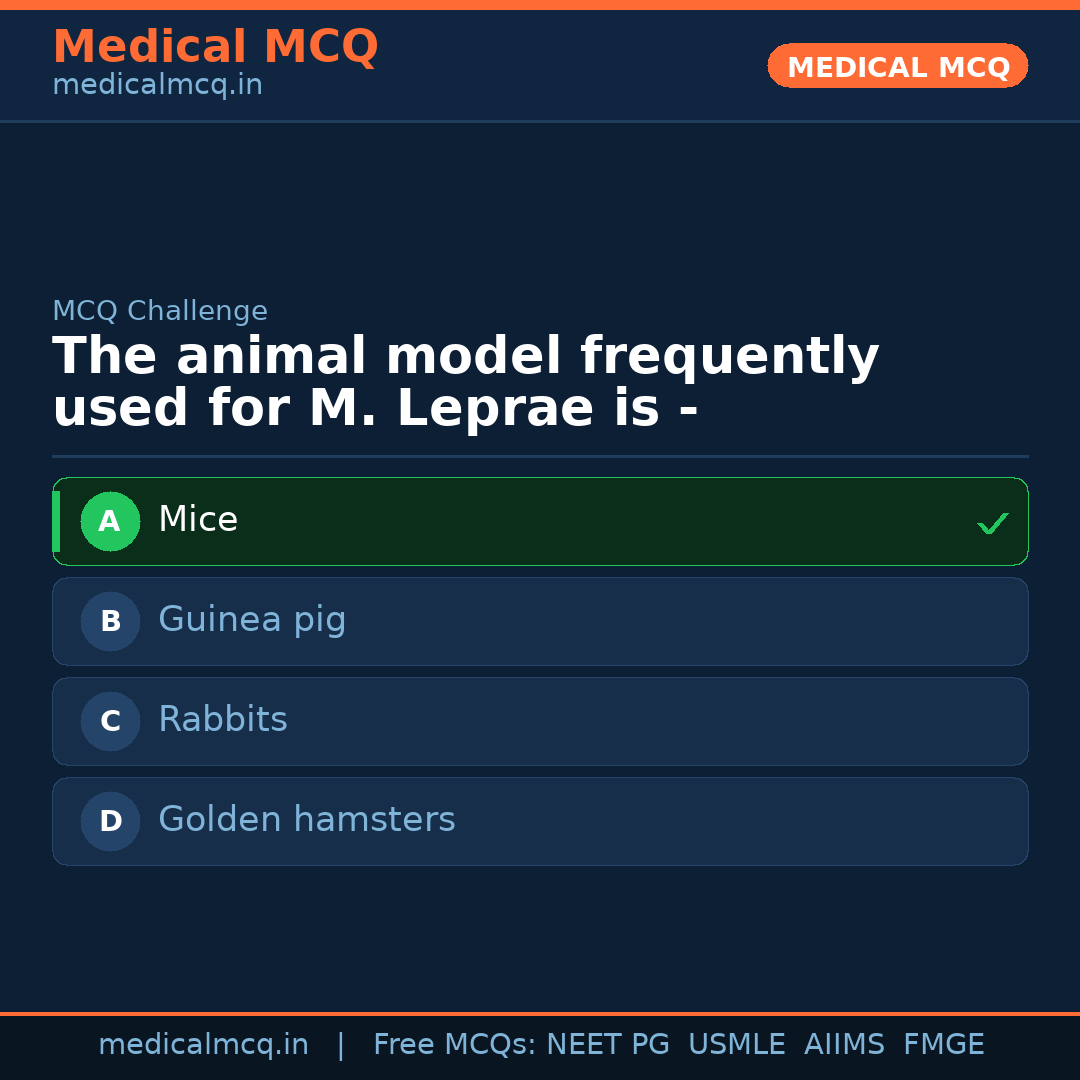This screenshot has height=1080, width=1080.
Task: Visit the medicalmcq.in link in the header
Action: pos(157,84)
